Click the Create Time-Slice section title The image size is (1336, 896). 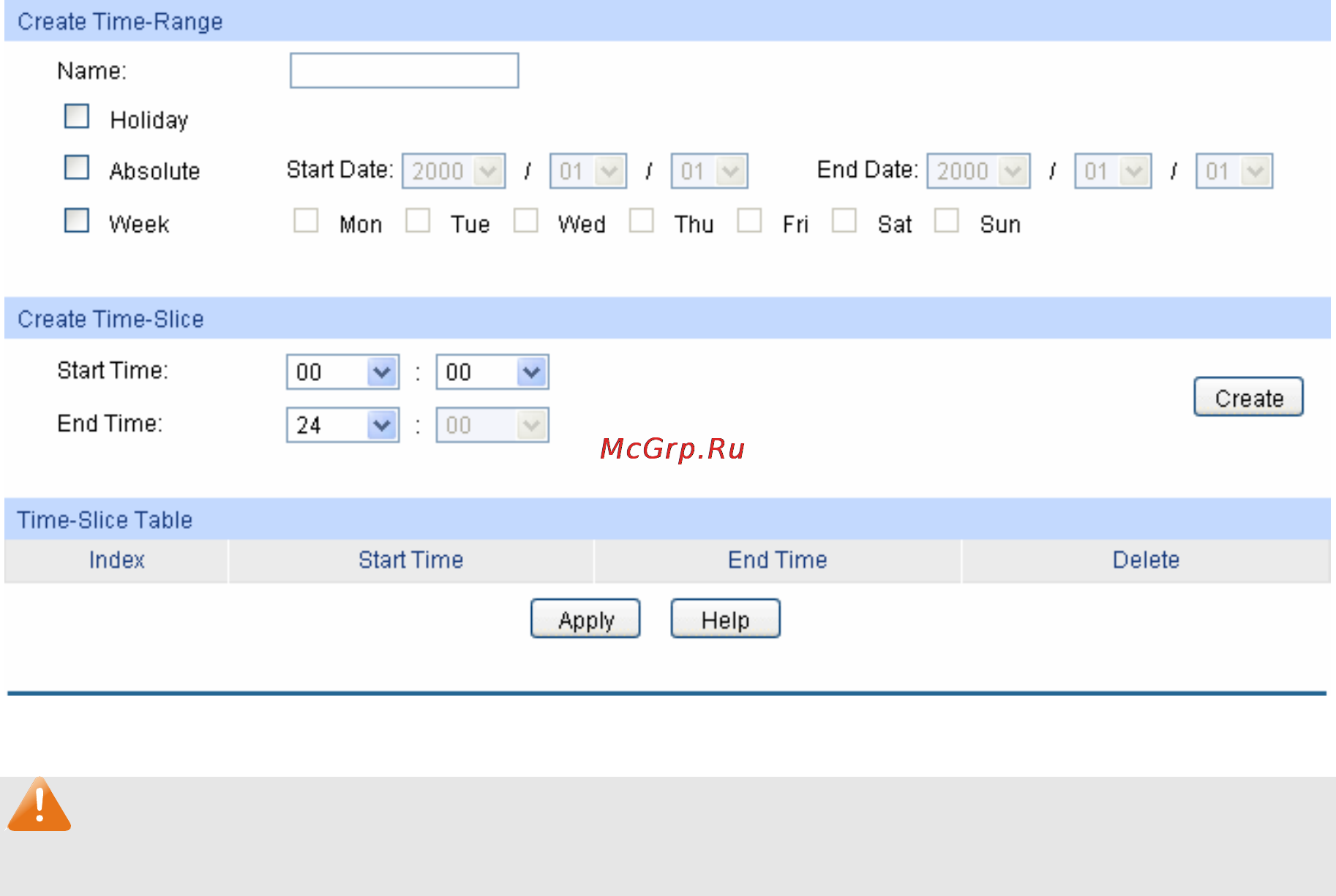pyautogui.click(x=110, y=319)
